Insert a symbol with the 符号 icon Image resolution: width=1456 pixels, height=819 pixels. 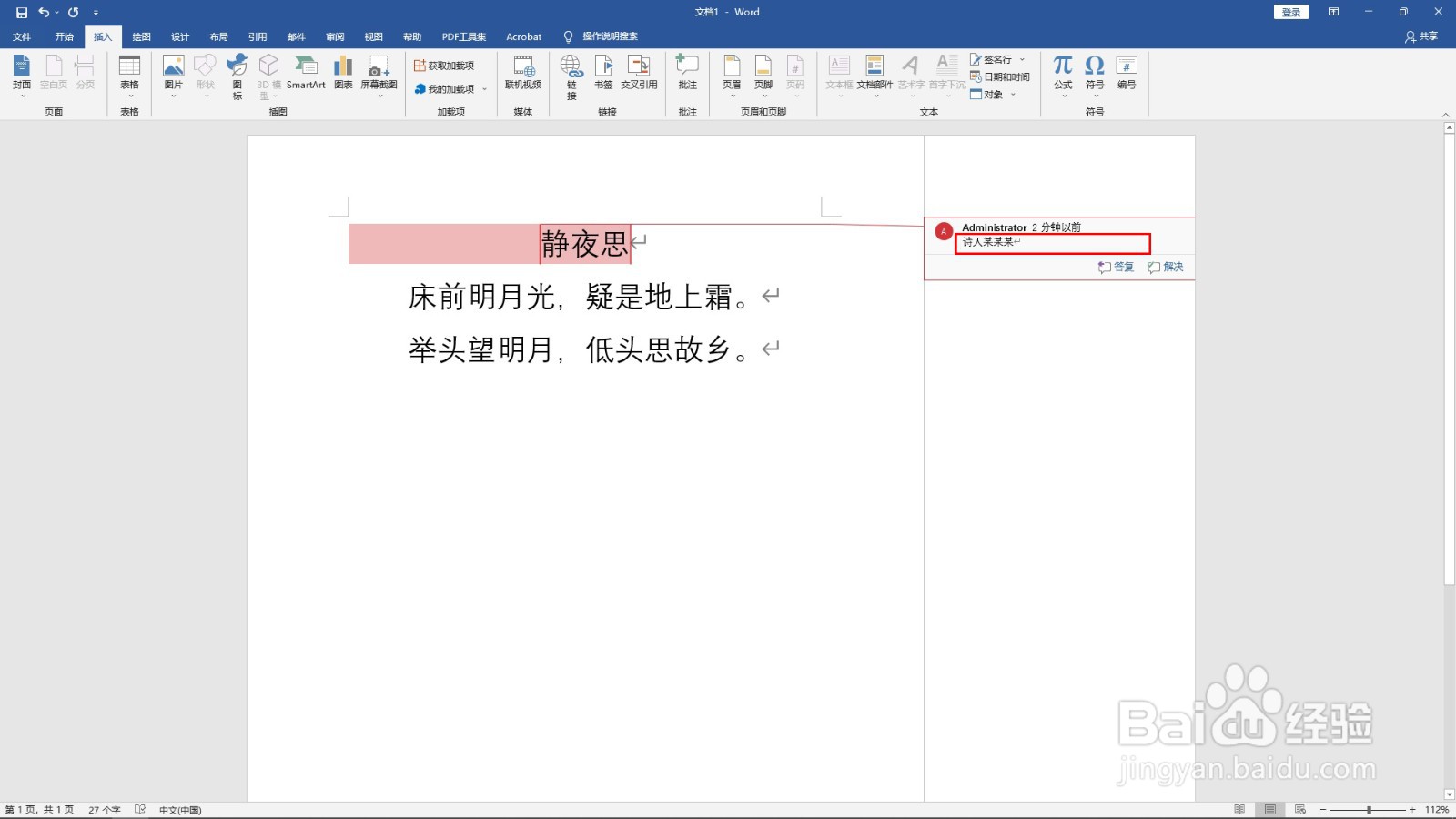click(x=1094, y=73)
